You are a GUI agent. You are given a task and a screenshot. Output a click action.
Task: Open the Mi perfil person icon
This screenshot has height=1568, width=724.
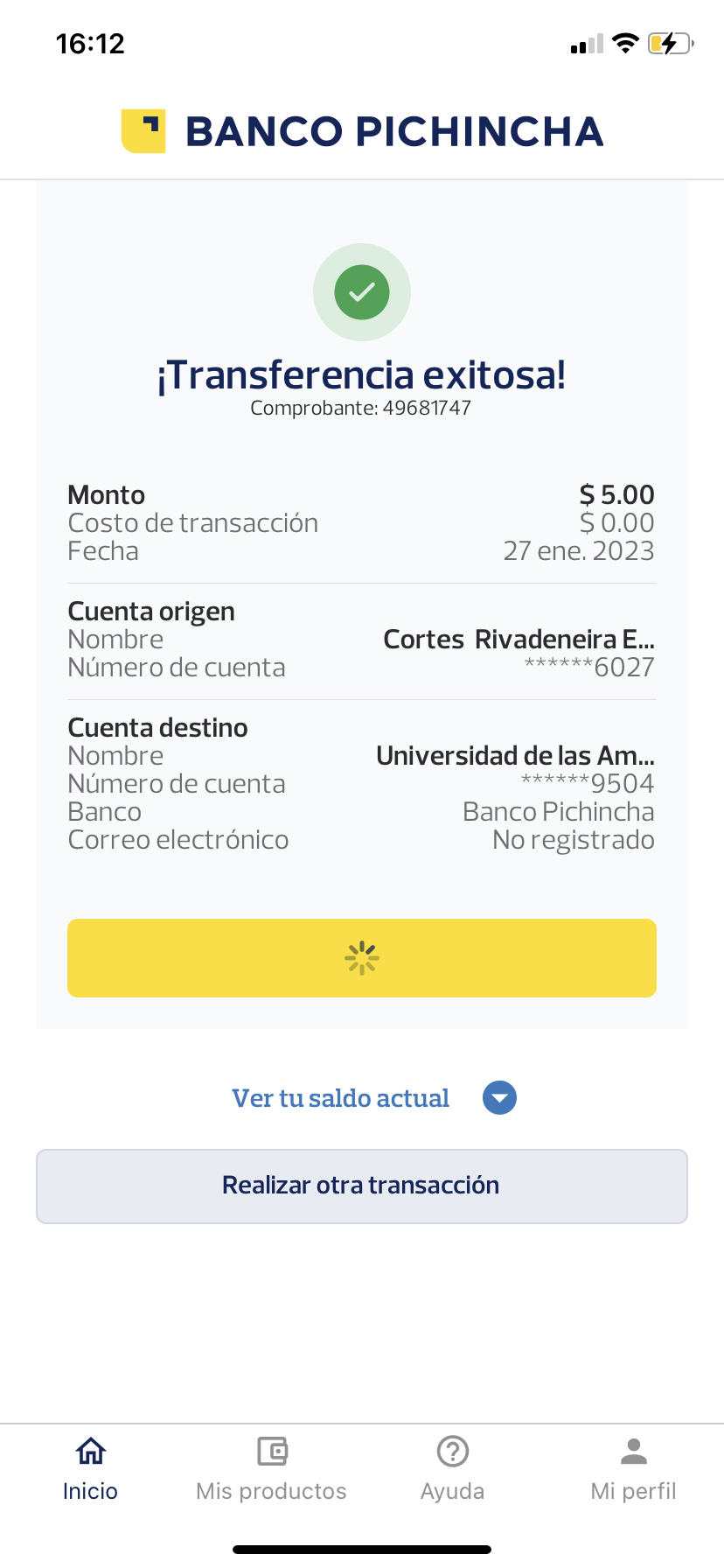(x=633, y=1451)
